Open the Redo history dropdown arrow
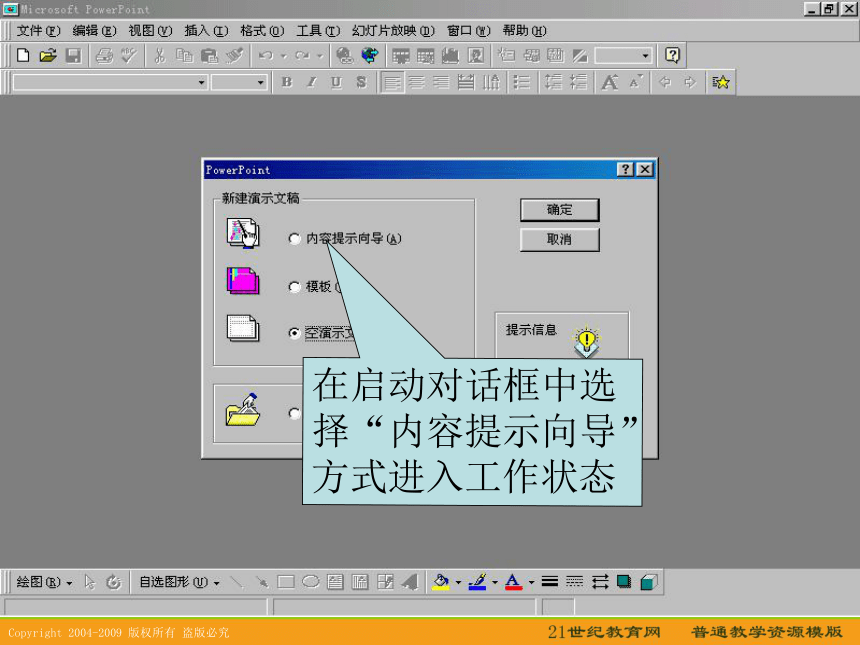This screenshot has height=645, width=860. pyautogui.click(x=320, y=56)
